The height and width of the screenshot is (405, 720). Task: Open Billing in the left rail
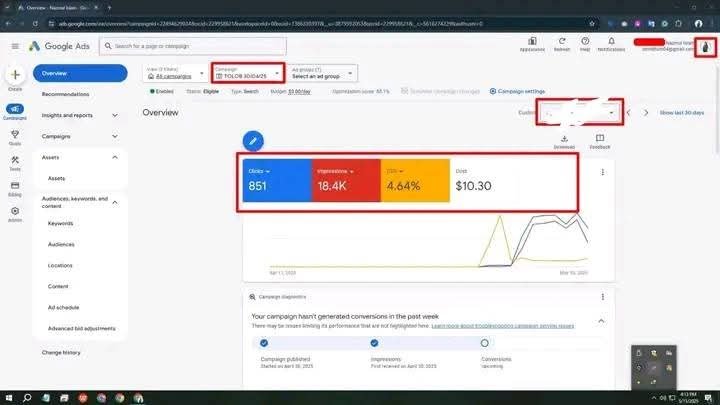click(x=15, y=188)
